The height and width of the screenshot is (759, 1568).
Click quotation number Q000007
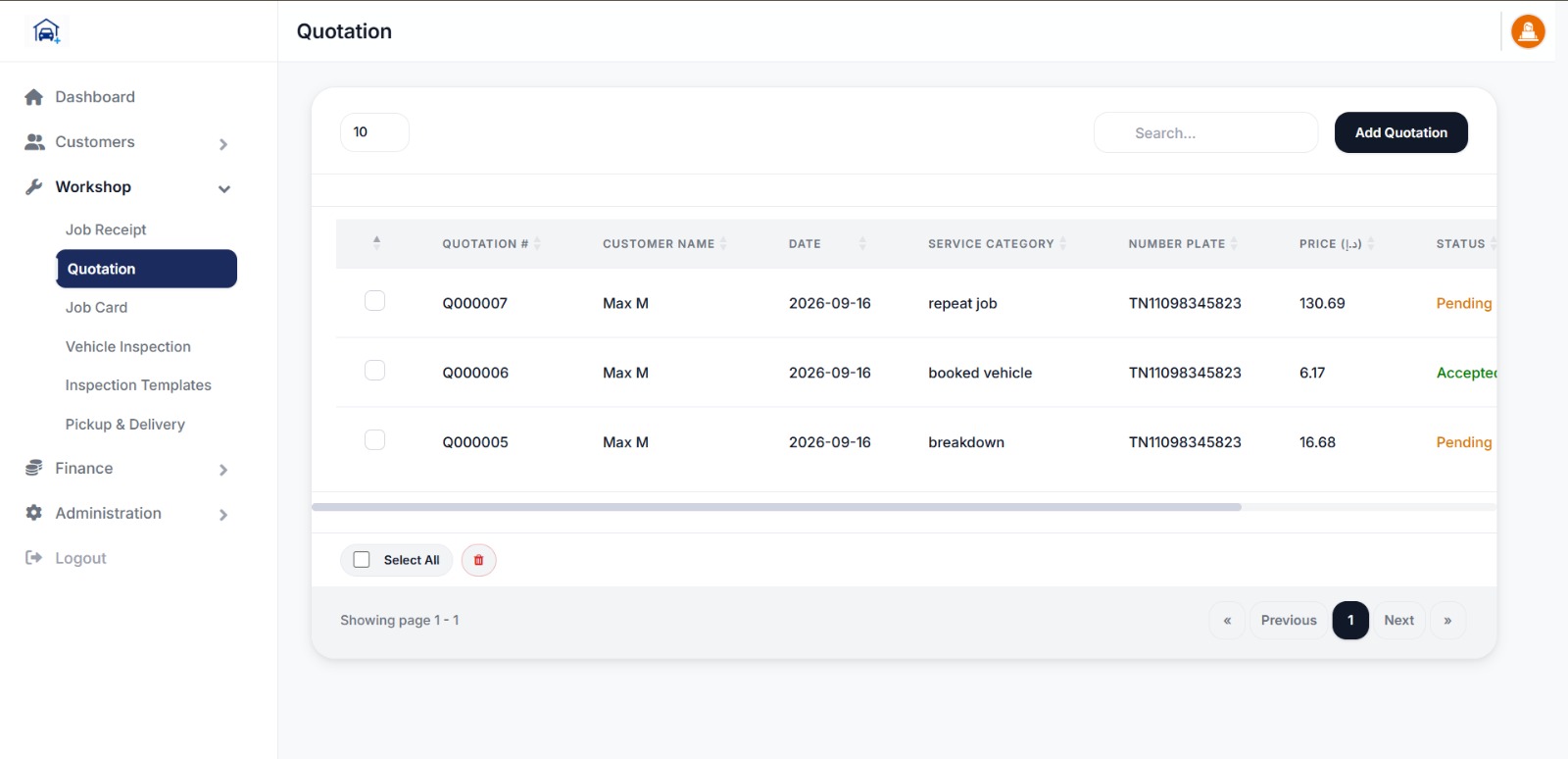(475, 304)
